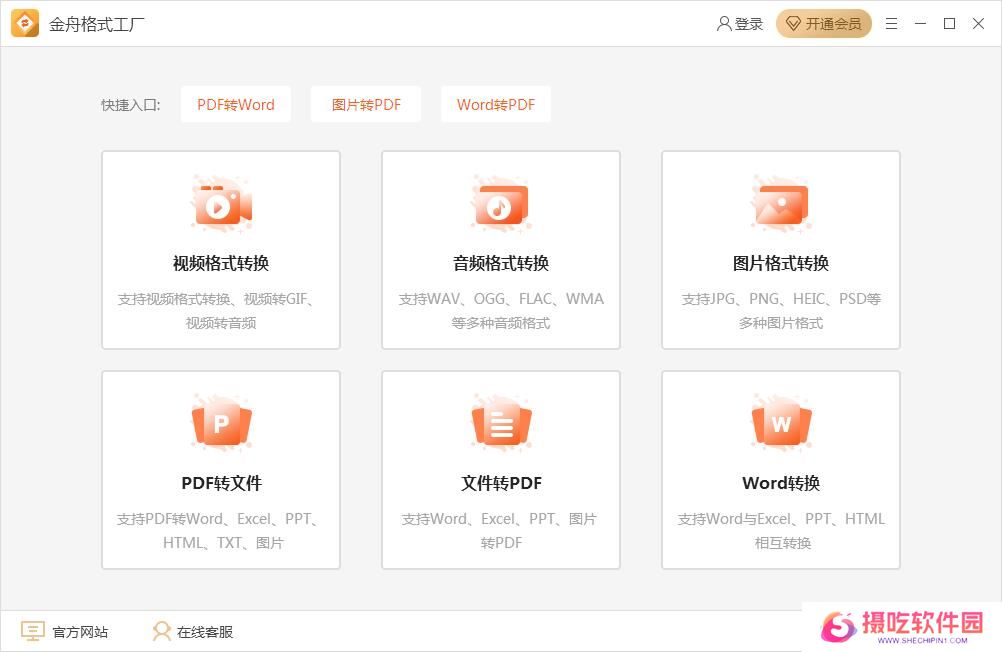The width and height of the screenshot is (1002, 652).
Task: Select the 视频格式转换 title
Action: 221,263
